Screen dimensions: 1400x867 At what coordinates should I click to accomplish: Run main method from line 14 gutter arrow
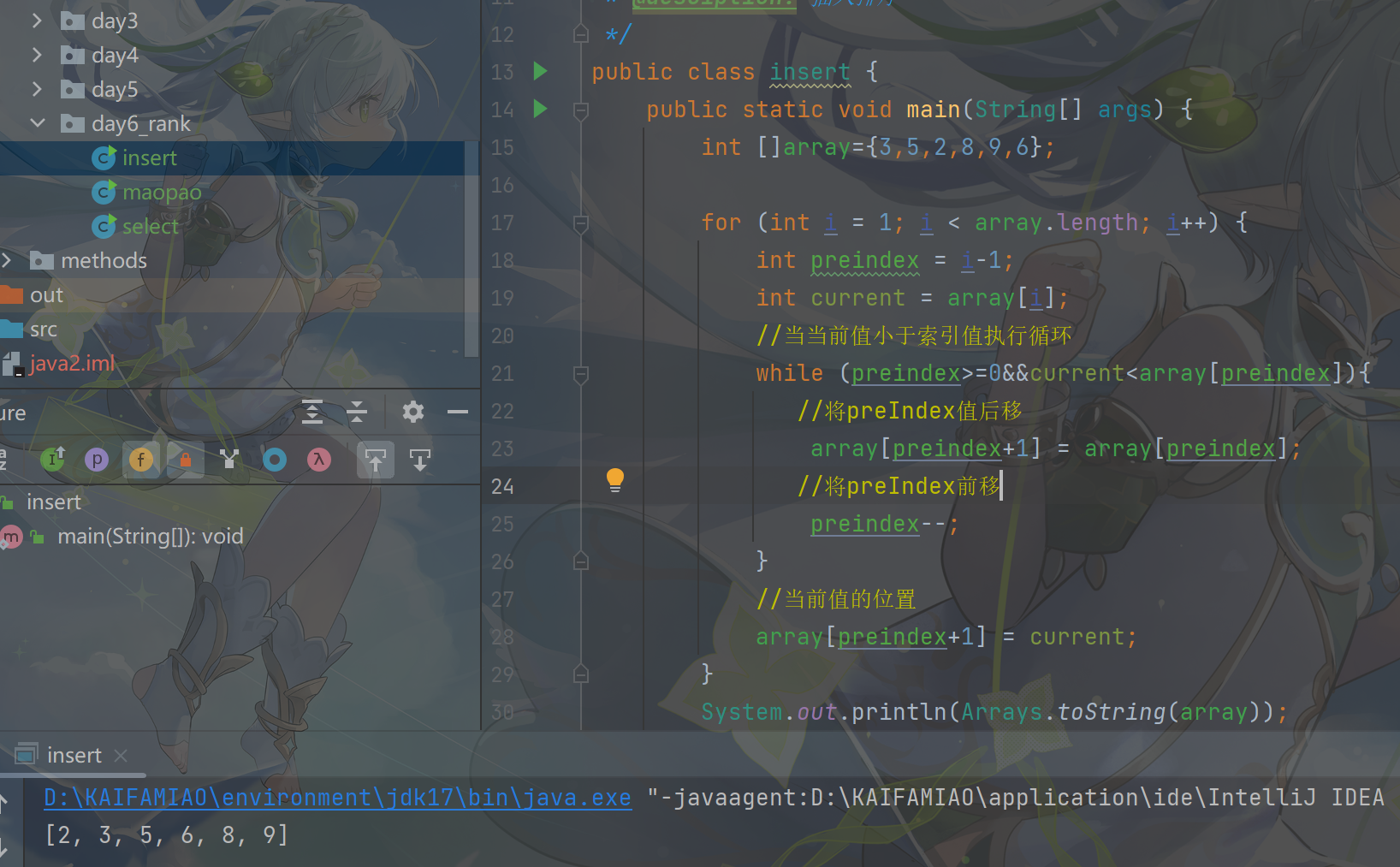(x=540, y=109)
